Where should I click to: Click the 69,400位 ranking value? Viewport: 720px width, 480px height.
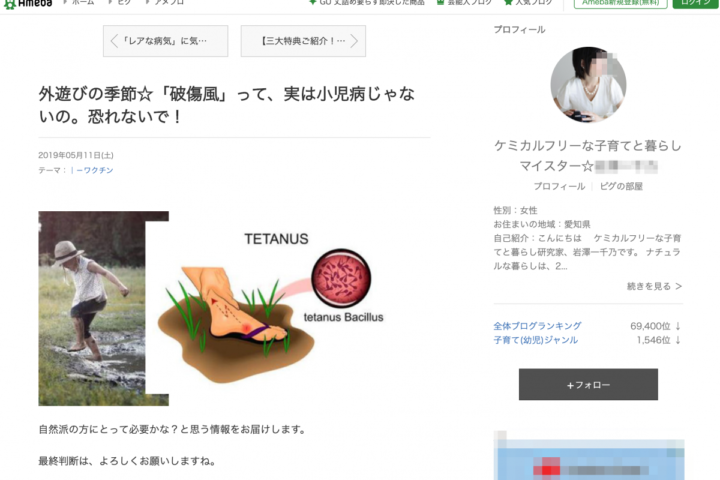tap(650, 326)
